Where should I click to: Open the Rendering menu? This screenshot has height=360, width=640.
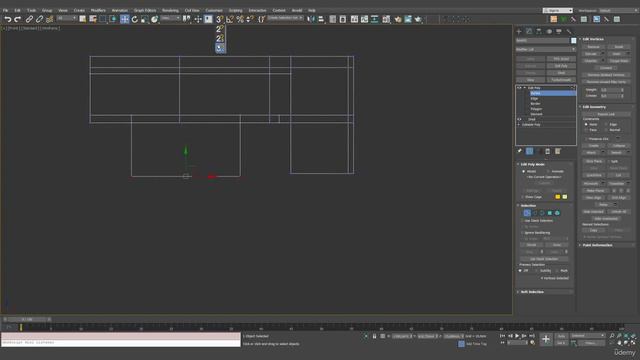pyautogui.click(x=170, y=11)
